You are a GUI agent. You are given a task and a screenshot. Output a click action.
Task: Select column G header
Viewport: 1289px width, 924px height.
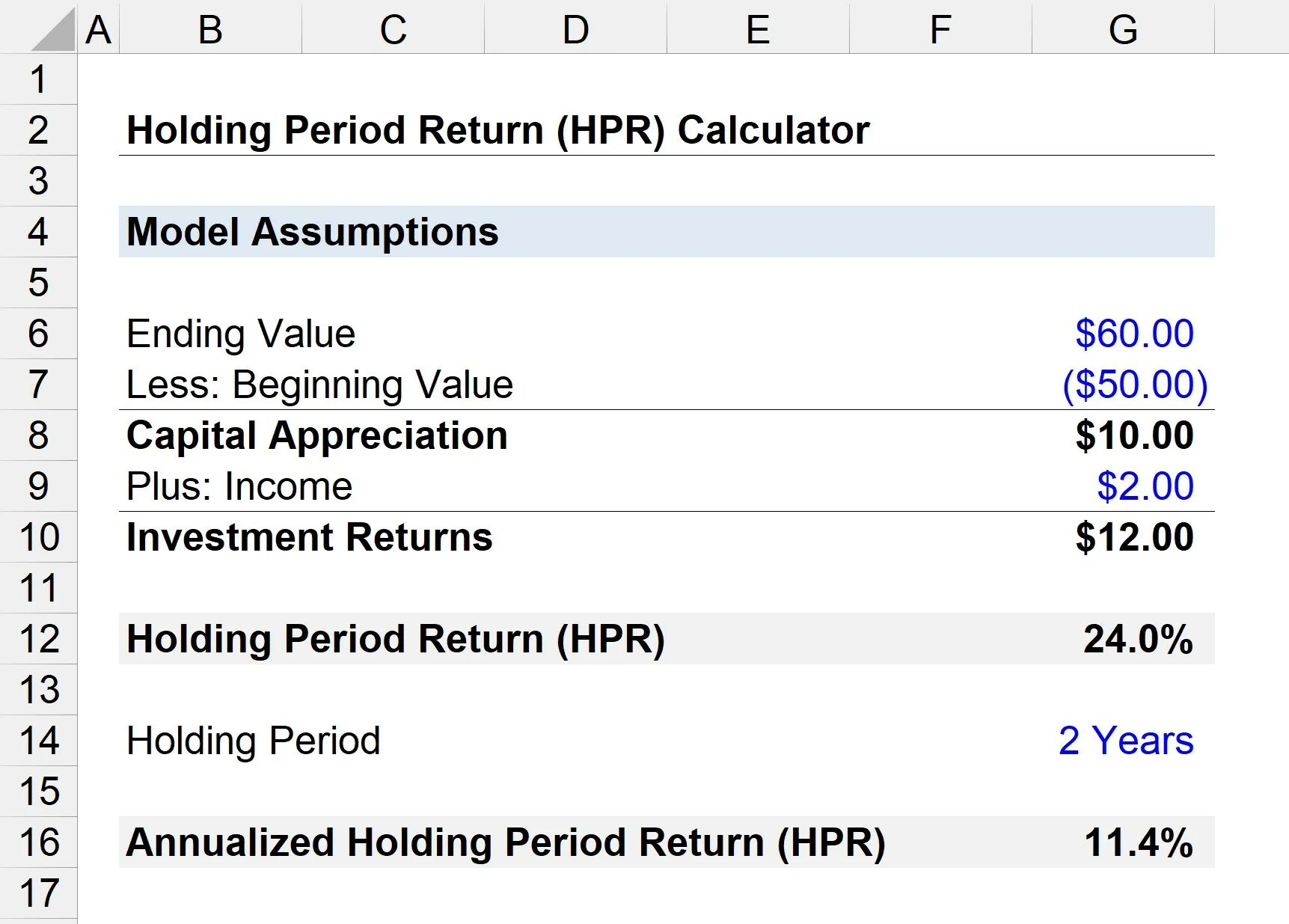click(1123, 30)
